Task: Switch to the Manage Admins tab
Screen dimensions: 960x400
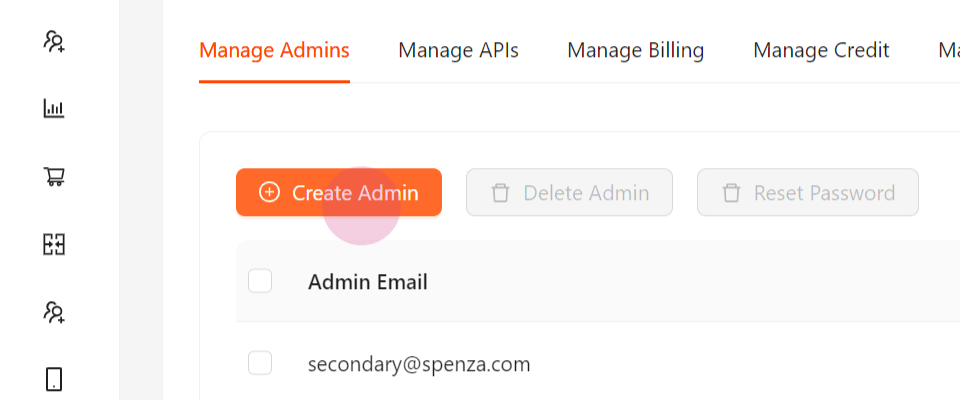Action: point(274,50)
